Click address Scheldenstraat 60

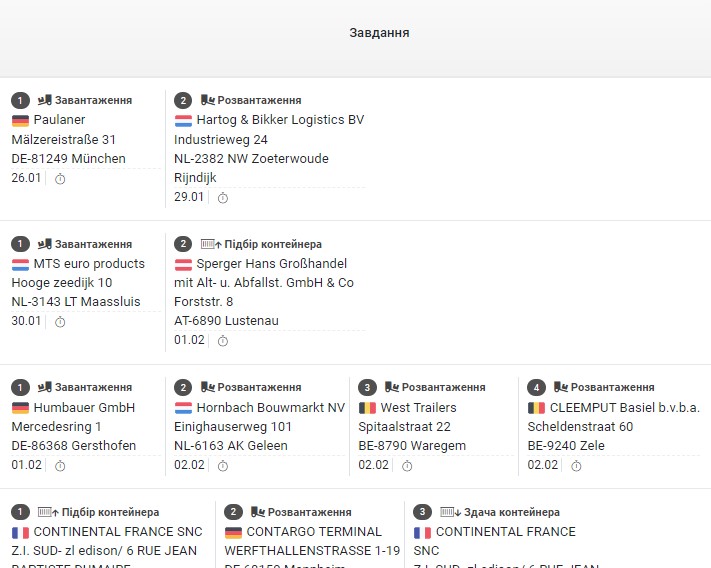(x=580, y=427)
